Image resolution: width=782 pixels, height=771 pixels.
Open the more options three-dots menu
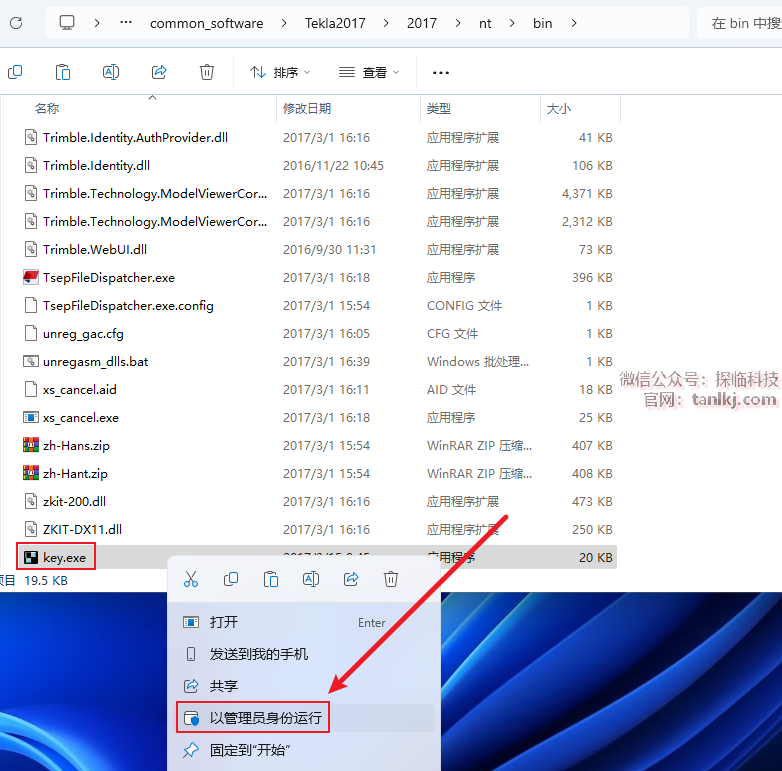(440, 72)
